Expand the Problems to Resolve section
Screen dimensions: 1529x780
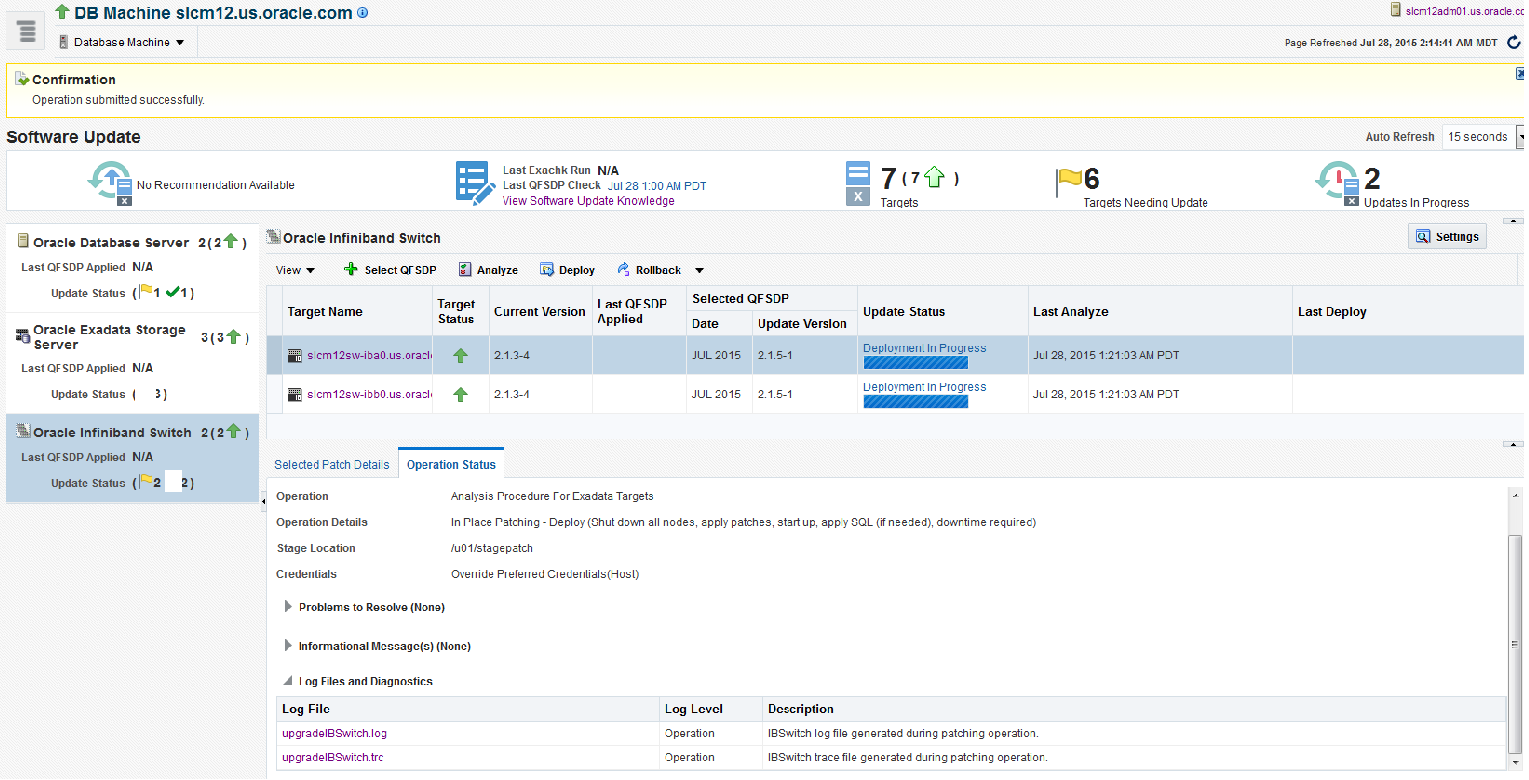click(289, 607)
